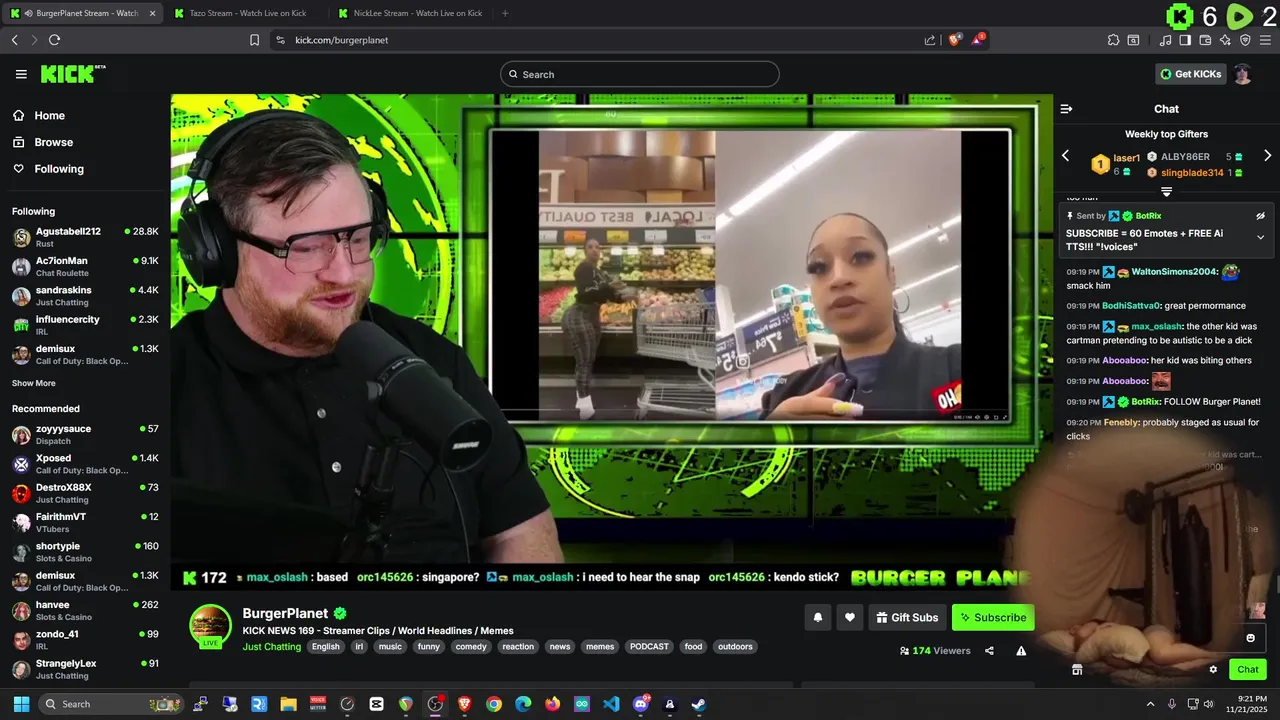Image resolution: width=1280 pixels, height=720 pixels.
Task: Click the Just Chatting category link
Action: click(271, 647)
